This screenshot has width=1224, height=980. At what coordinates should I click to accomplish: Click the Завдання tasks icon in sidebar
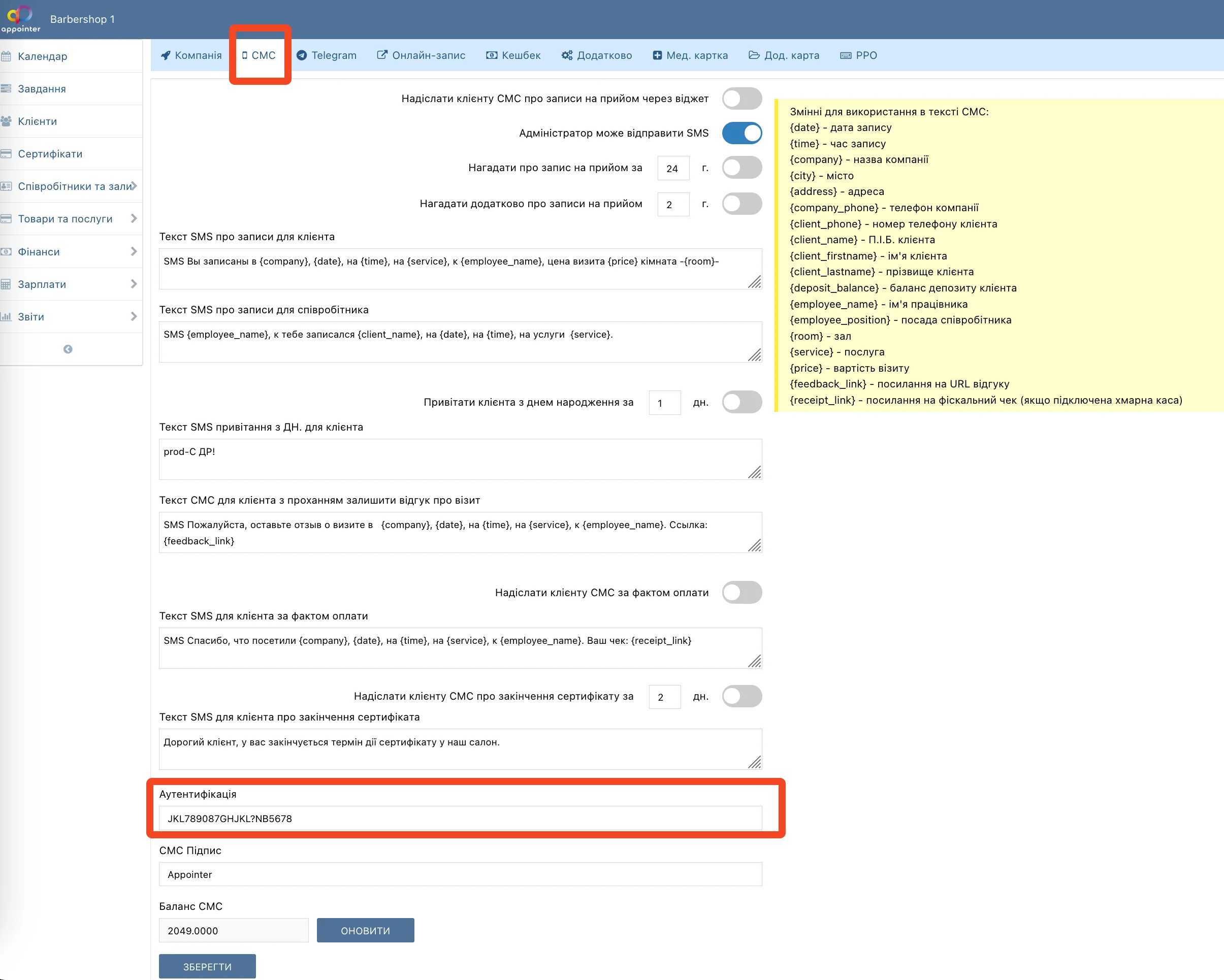[6, 88]
